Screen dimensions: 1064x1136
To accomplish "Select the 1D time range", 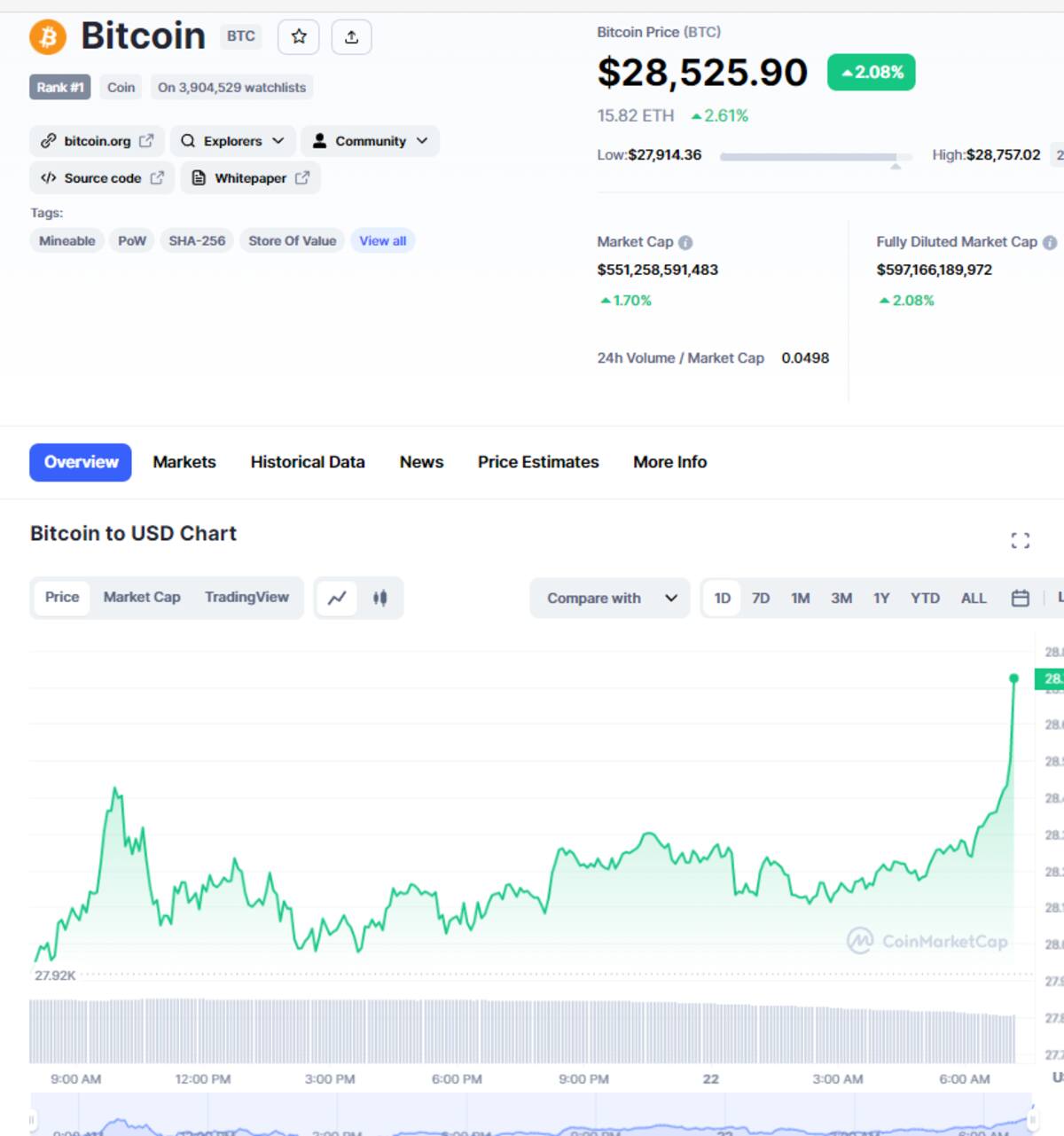I will click(723, 599).
